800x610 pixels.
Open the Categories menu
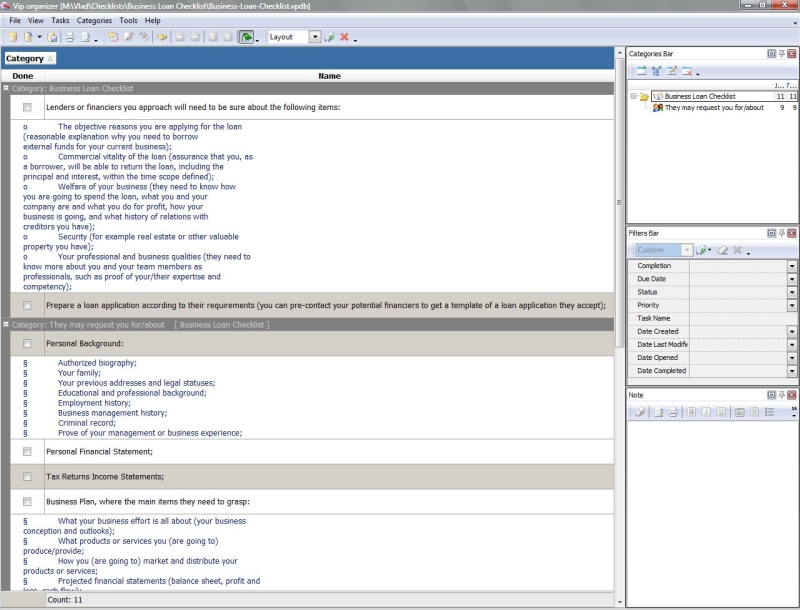(x=94, y=20)
